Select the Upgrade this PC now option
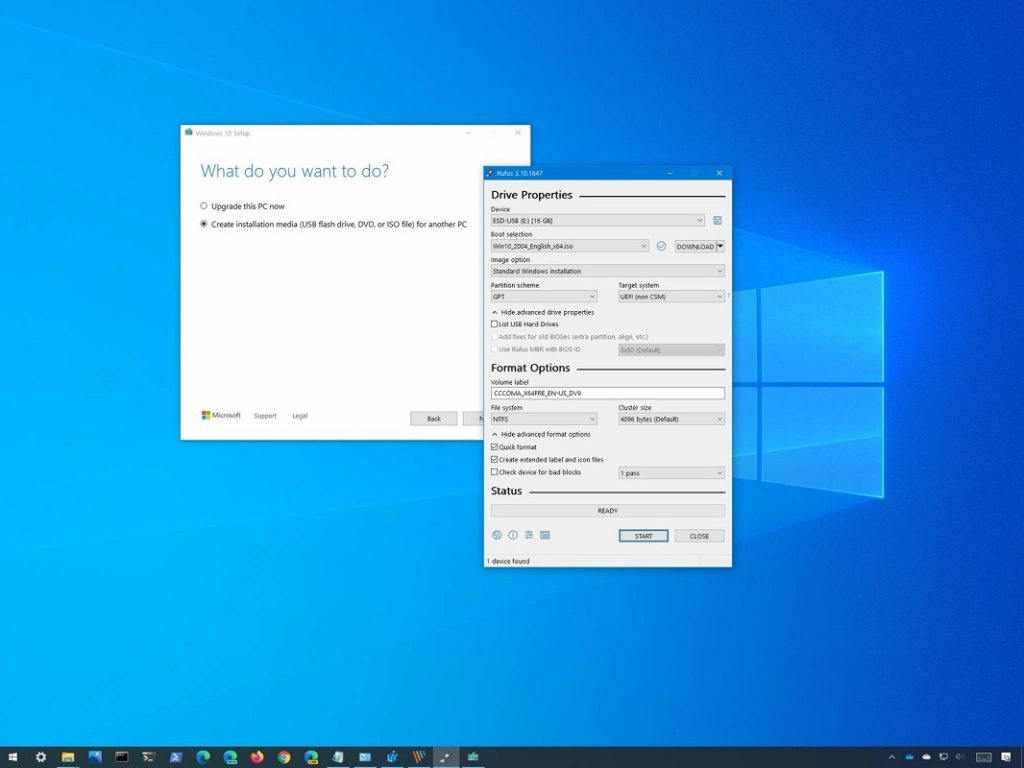1024x768 pixels. pos(203,206)
